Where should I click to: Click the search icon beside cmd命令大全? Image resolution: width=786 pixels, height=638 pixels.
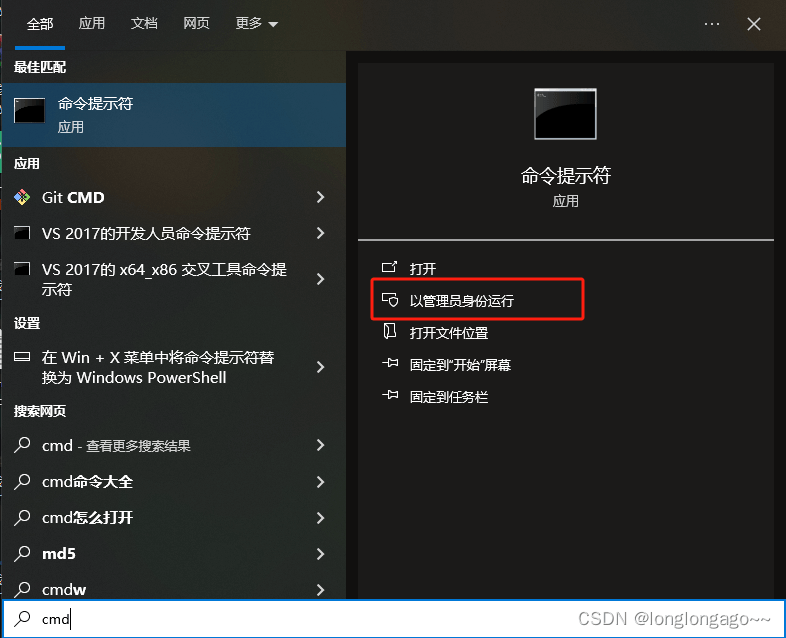click(22, 482)
